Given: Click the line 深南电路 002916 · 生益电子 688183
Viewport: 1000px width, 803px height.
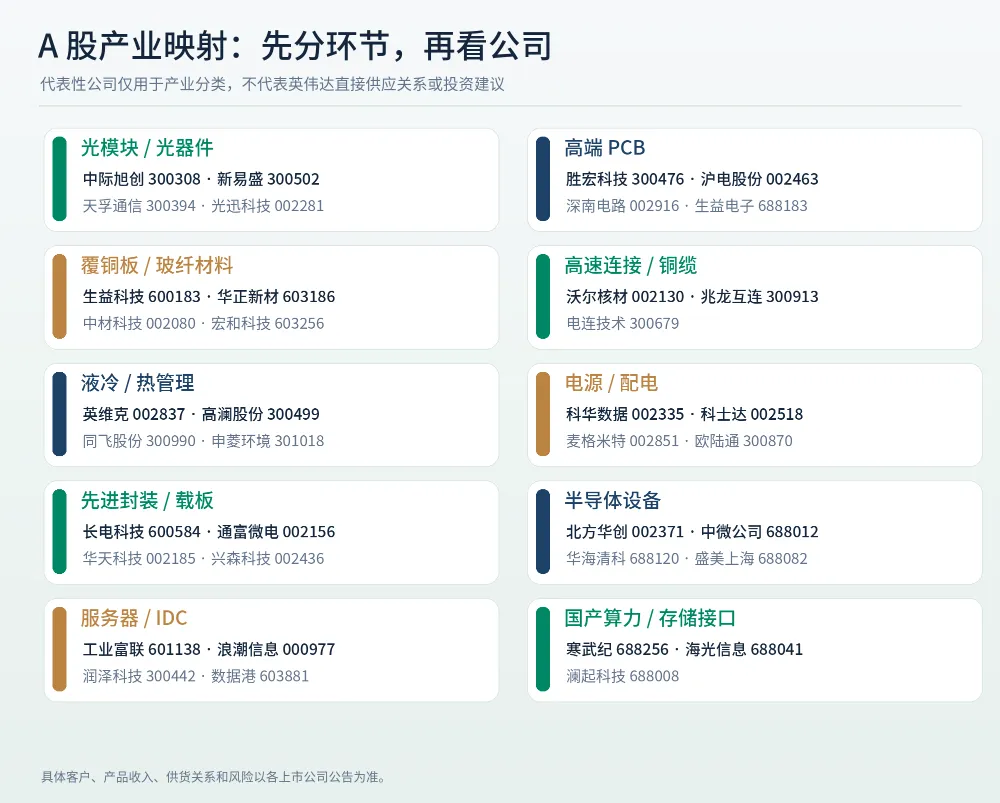Looking at the screenshot, I should click(686, 206).
